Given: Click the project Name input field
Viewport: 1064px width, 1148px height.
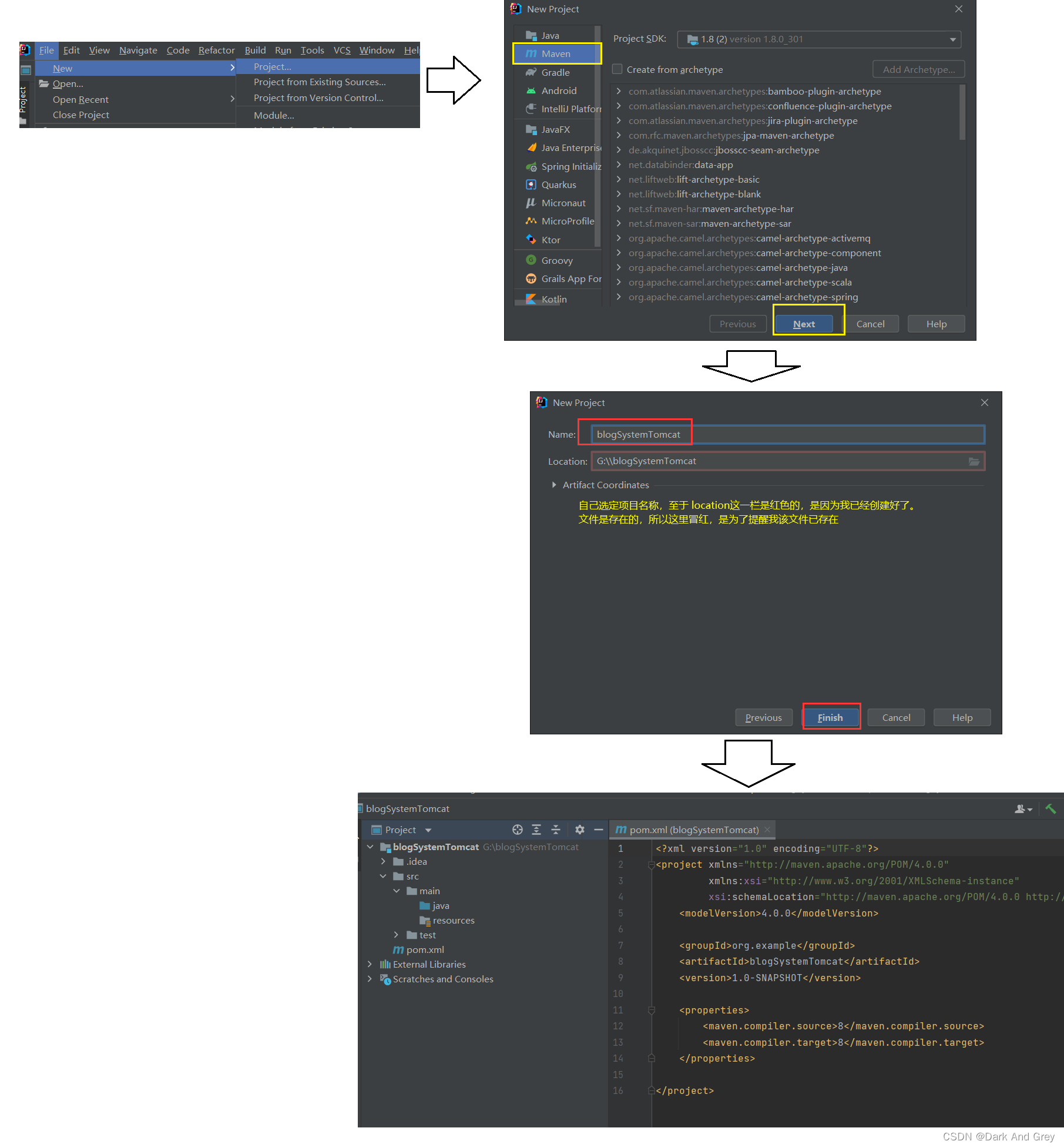Looking at the screenshot, I should [x=787, y=434].
